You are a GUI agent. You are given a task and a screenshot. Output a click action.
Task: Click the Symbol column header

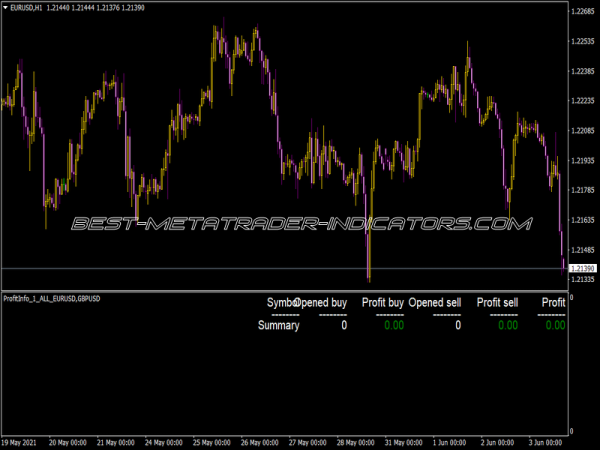tap(280, 302)
